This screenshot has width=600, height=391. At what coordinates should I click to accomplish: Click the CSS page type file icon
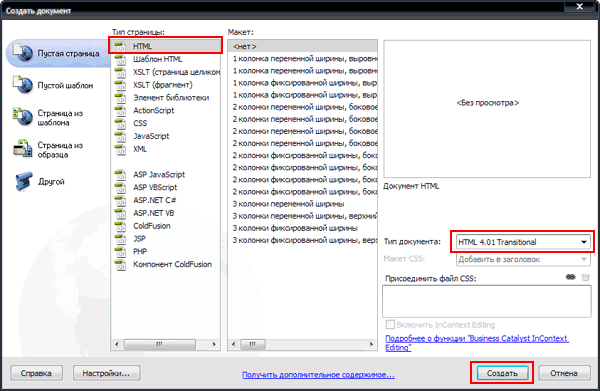point(121,123)
